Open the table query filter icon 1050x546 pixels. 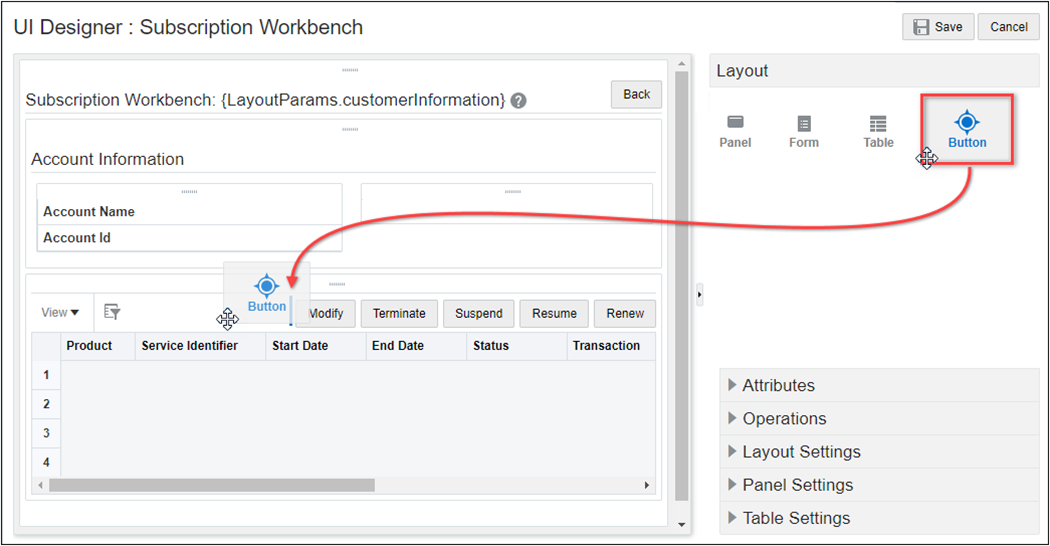[x=112, y=312]
